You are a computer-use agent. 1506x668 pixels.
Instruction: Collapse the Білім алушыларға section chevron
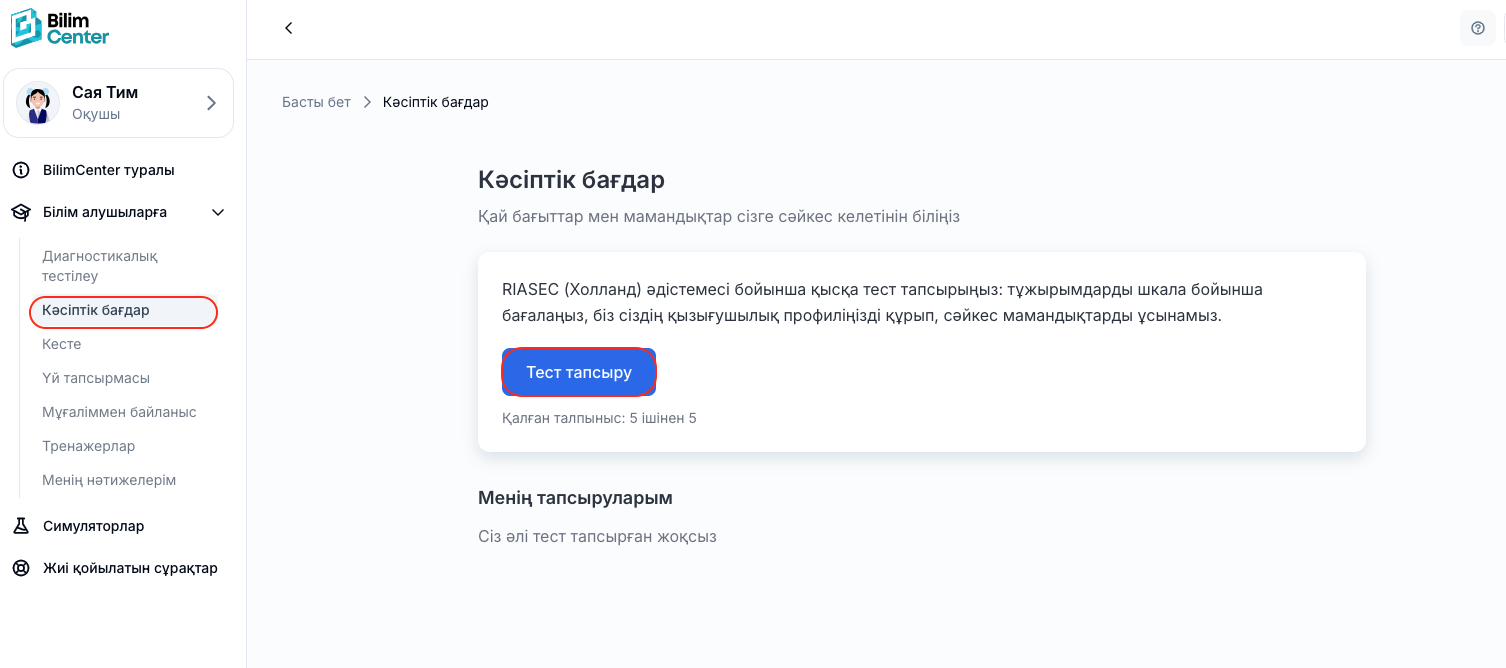pyautogui.click(x=218, y=212)
